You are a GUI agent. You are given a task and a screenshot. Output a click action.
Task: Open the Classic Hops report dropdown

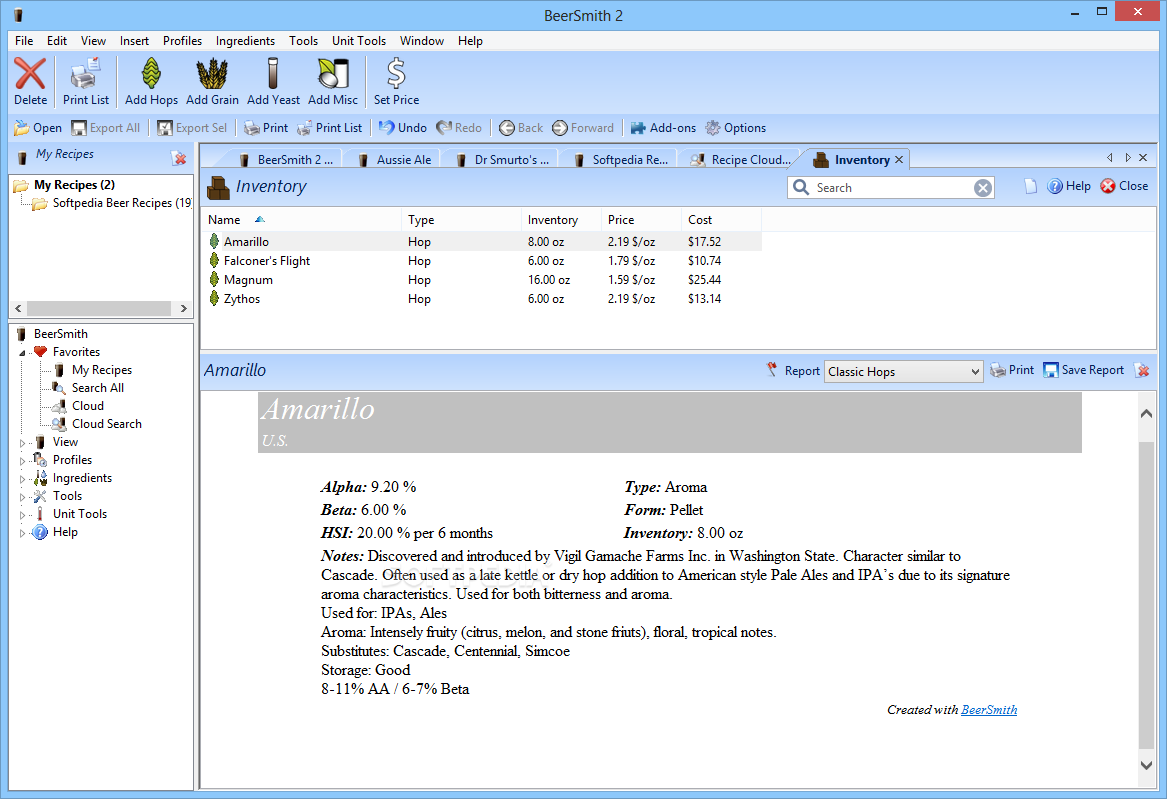coord(904,371)
